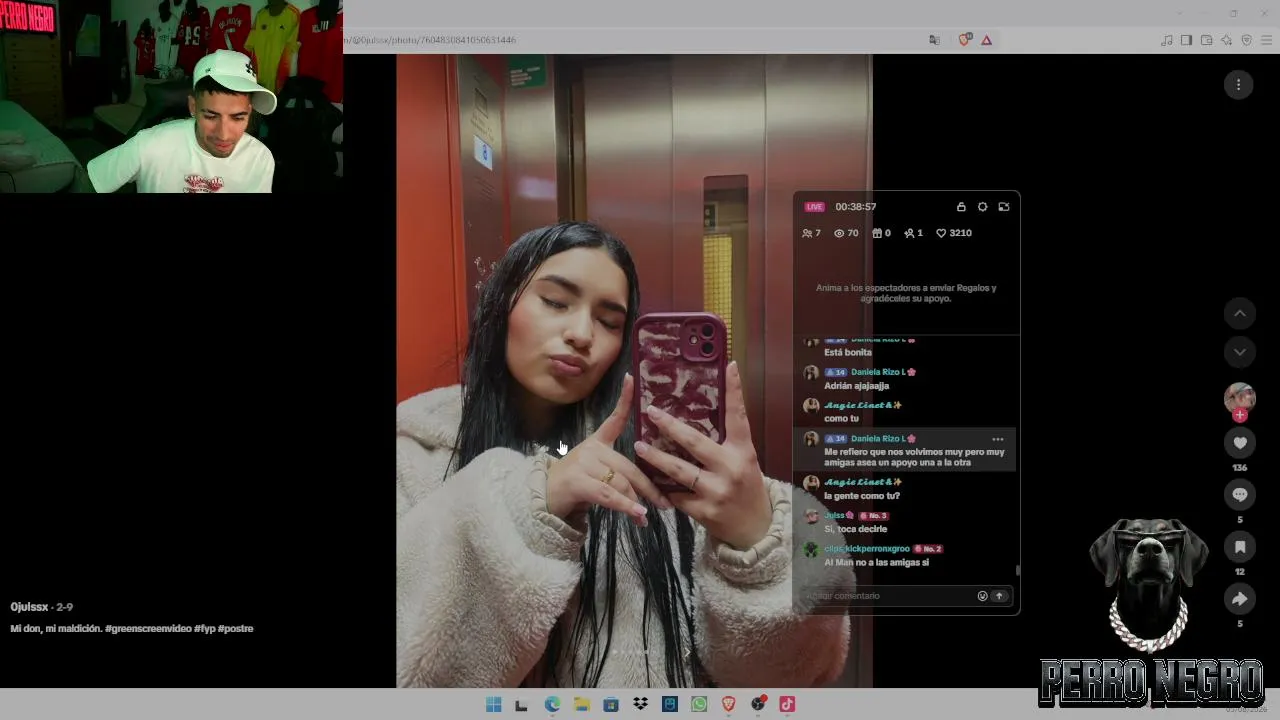This screenshot has width=1280, height=720.
Task: Click hashtag #greenscreenvideo in the caption
Action: point(148,629)
